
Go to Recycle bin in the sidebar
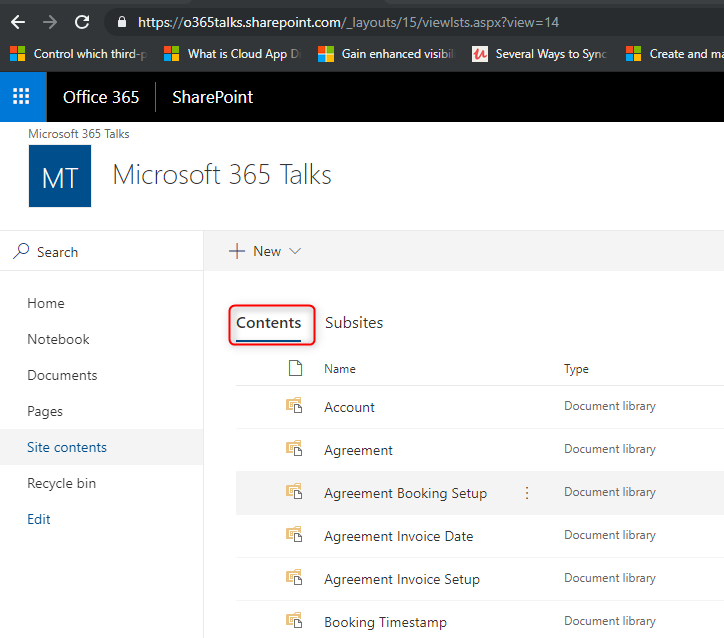62,483
